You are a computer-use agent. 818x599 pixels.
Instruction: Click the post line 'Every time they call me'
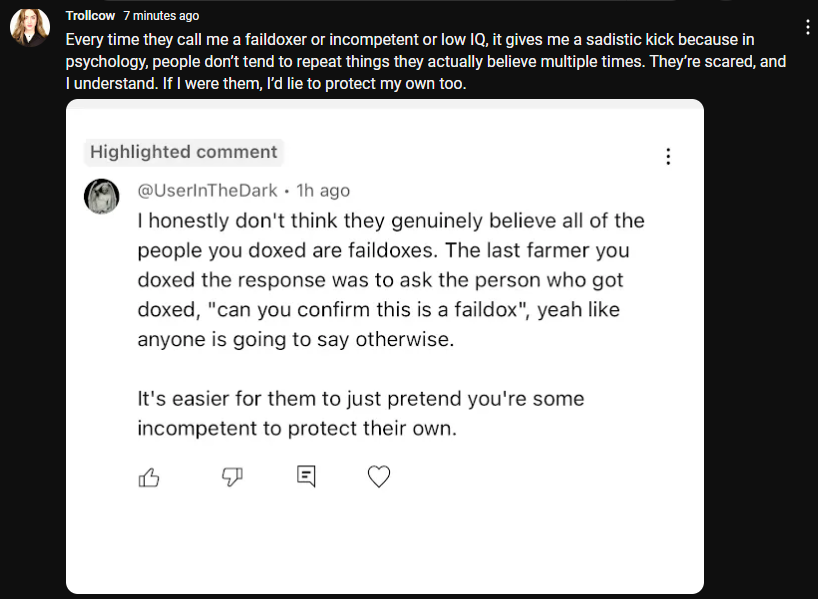[x=410, y=40]
